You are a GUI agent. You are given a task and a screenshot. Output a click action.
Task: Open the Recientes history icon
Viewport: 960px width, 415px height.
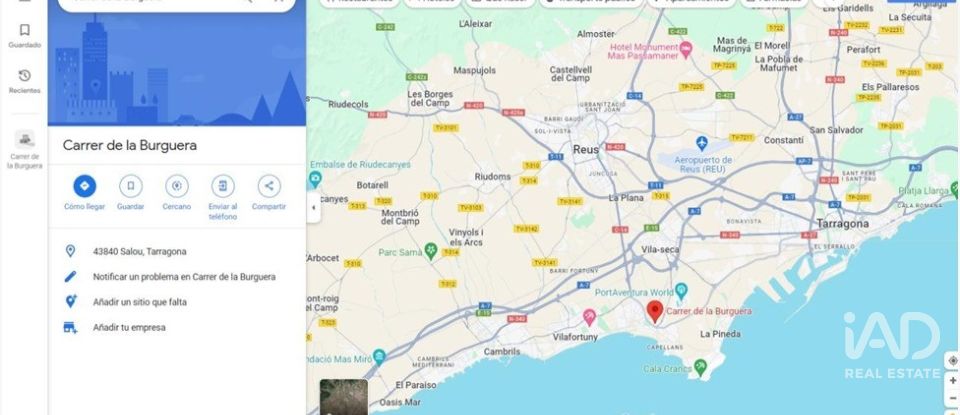pos(24,76)
